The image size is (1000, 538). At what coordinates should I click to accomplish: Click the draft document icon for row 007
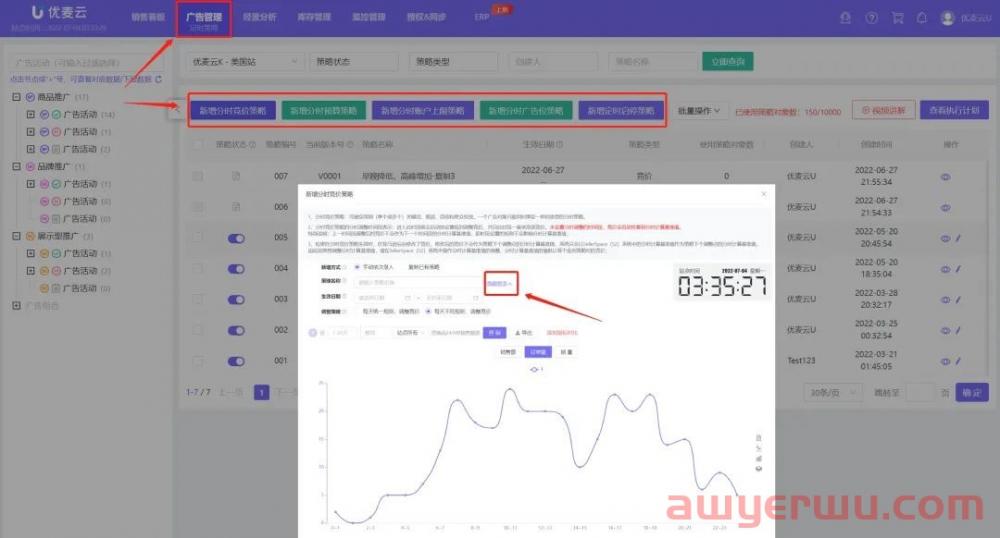tap(236, 176)
